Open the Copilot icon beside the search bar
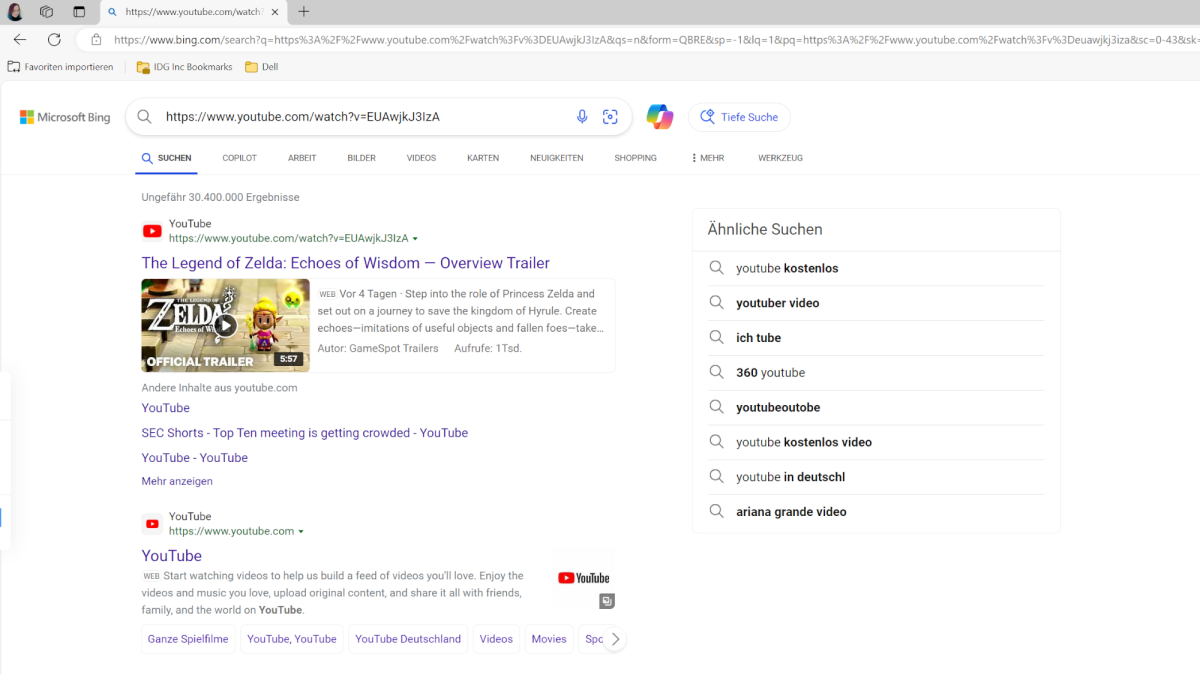The image size is (1200, 675). pos(659,116)
